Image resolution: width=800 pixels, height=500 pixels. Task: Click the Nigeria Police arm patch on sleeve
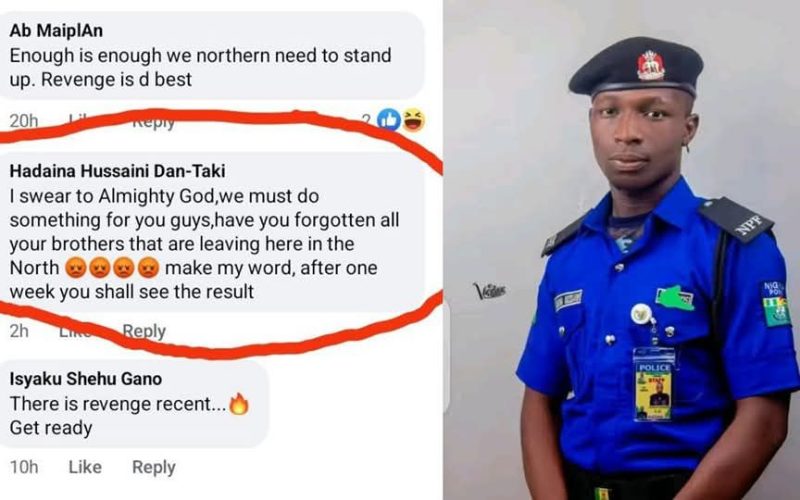click(777, 303)
